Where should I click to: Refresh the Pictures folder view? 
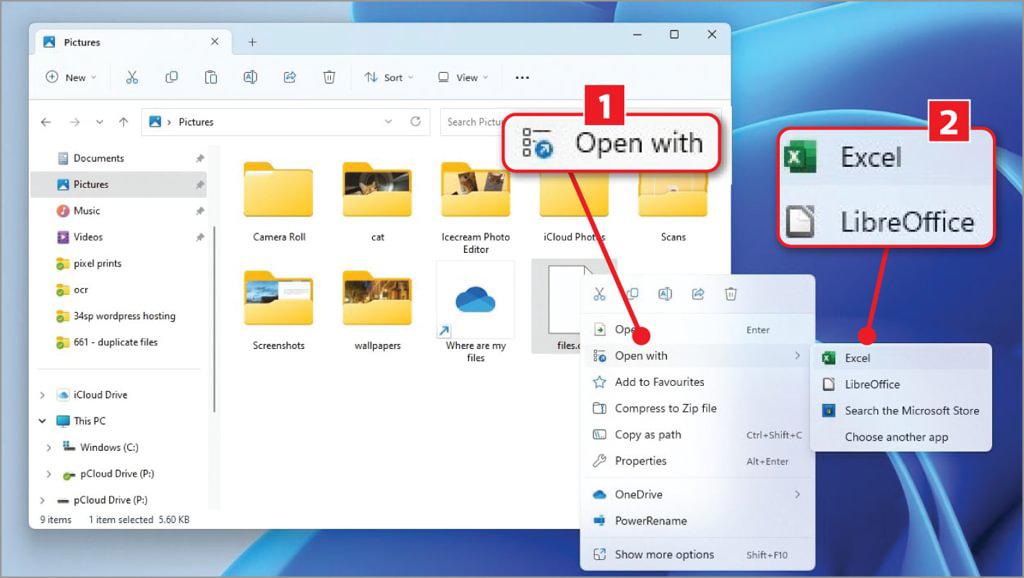click(x=415, y=121)
